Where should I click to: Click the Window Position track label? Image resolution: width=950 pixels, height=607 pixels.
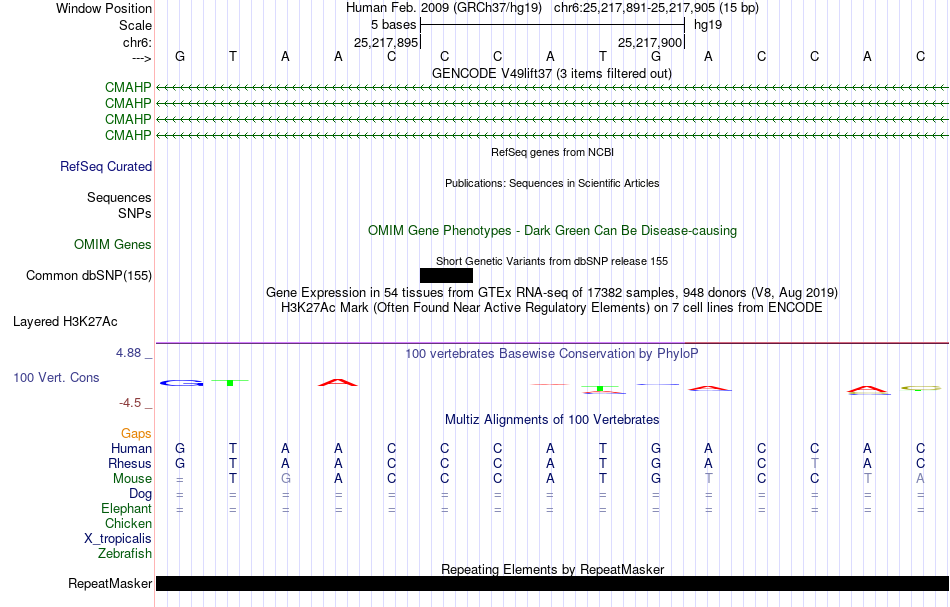[x=104, y=8]
